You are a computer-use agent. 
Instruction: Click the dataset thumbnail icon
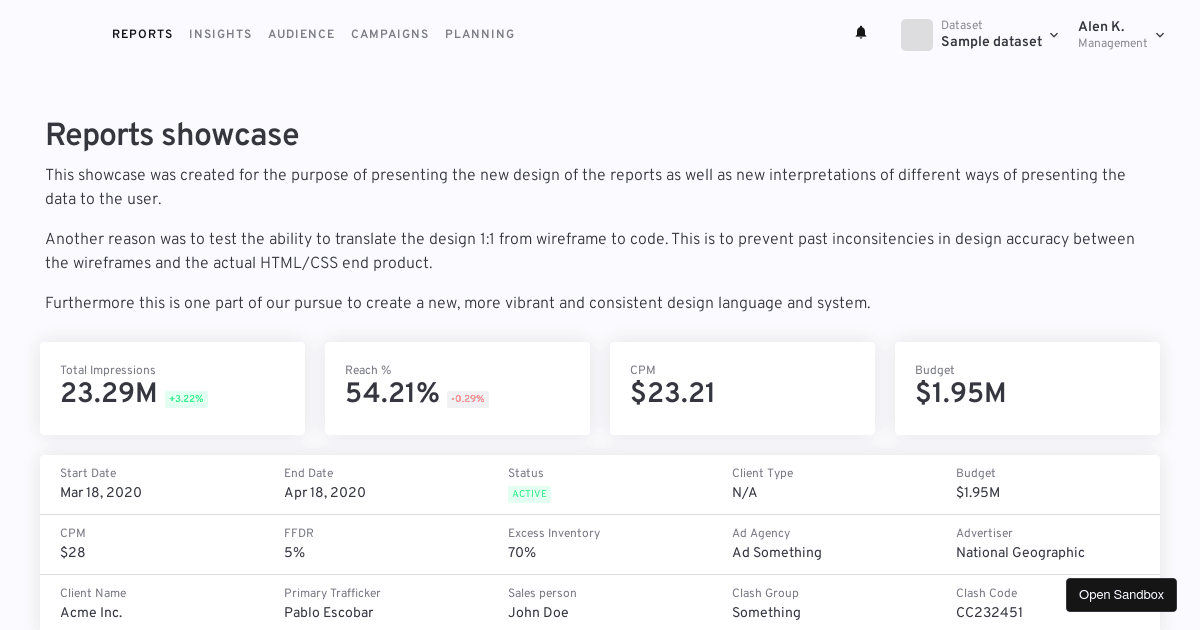pyautogui.click(x=916, y=35)
